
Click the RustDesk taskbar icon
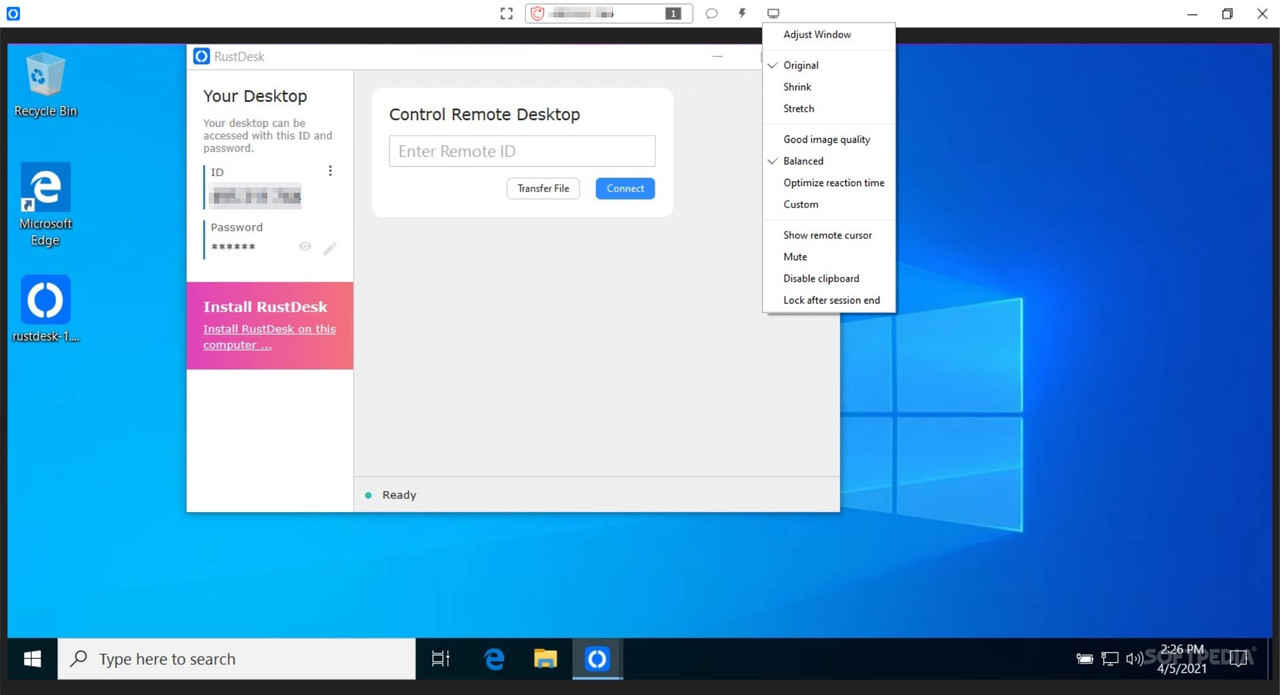tap(597, 659)
